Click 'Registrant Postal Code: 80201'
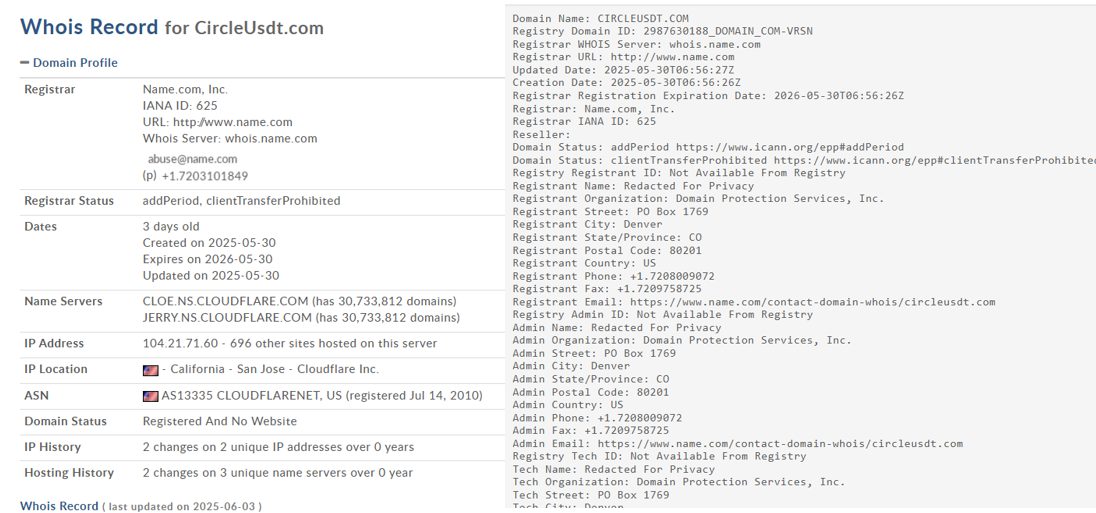Viewport: 1096px width, 513px height. tap(607, 250)
